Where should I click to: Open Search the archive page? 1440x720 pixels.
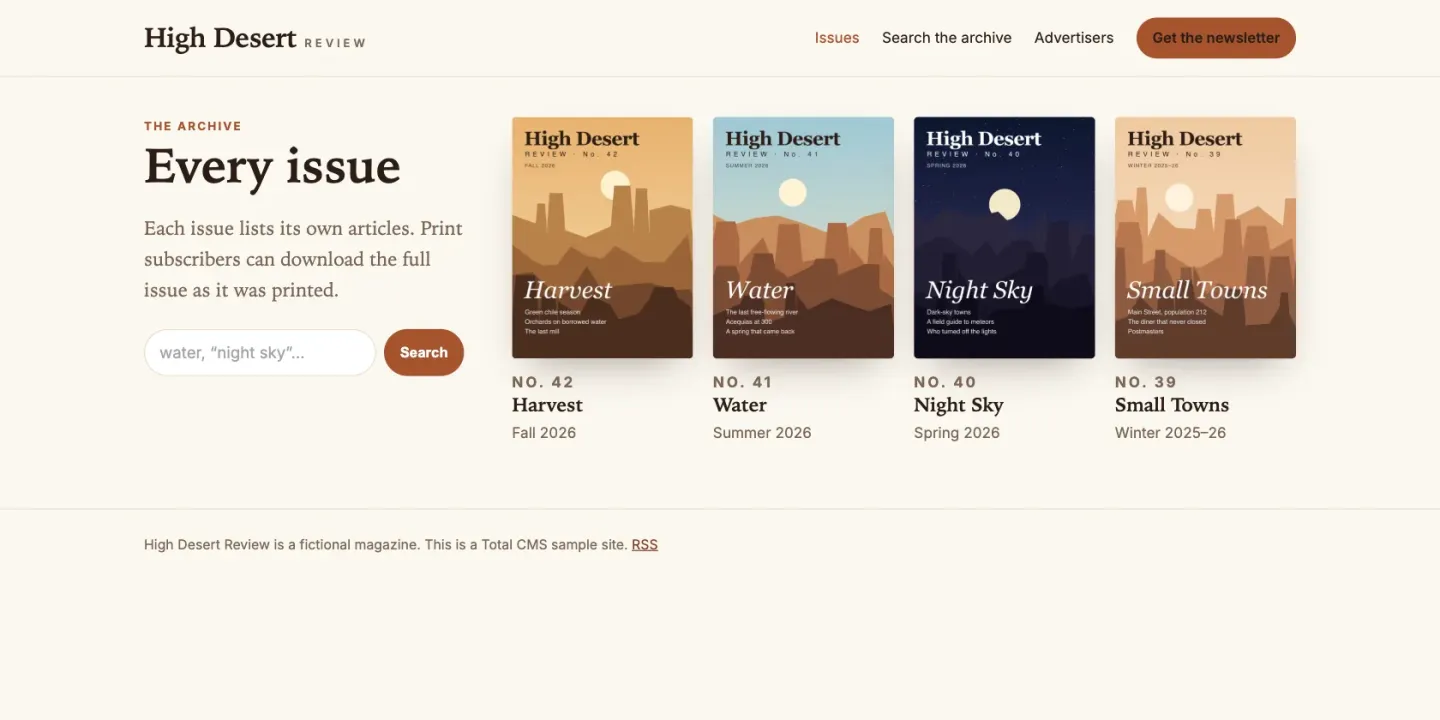[x=947, y=38]
